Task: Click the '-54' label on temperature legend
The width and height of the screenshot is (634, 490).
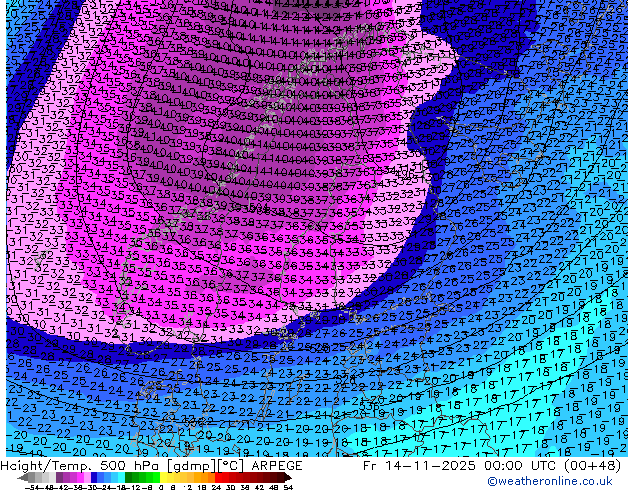Action: tap(32, 488)
